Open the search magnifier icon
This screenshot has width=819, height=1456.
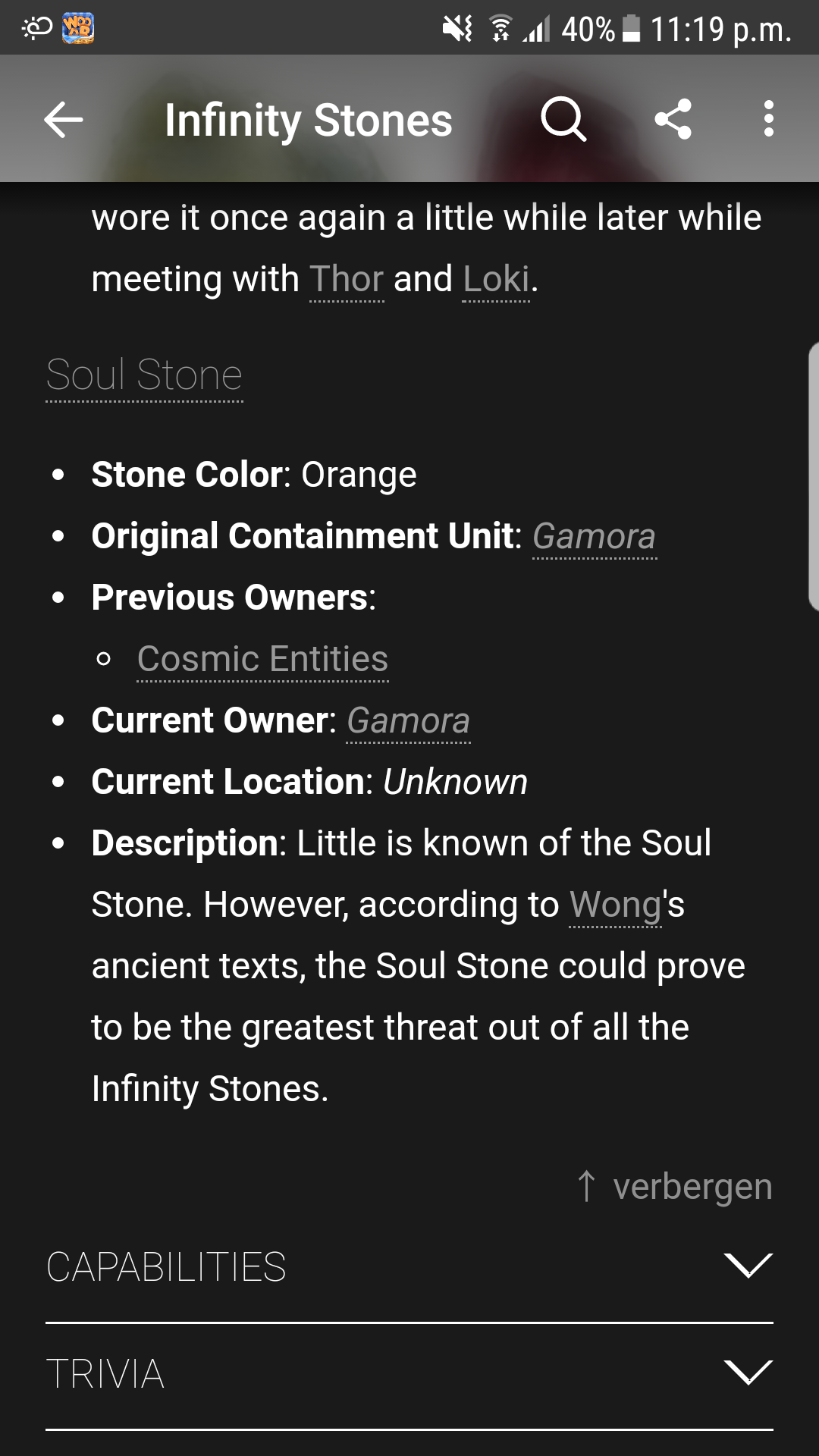[x=563, y=120]
